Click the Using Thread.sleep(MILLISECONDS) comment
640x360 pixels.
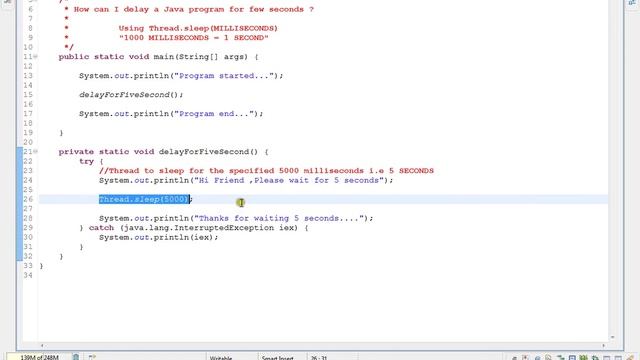coord(198,28)
